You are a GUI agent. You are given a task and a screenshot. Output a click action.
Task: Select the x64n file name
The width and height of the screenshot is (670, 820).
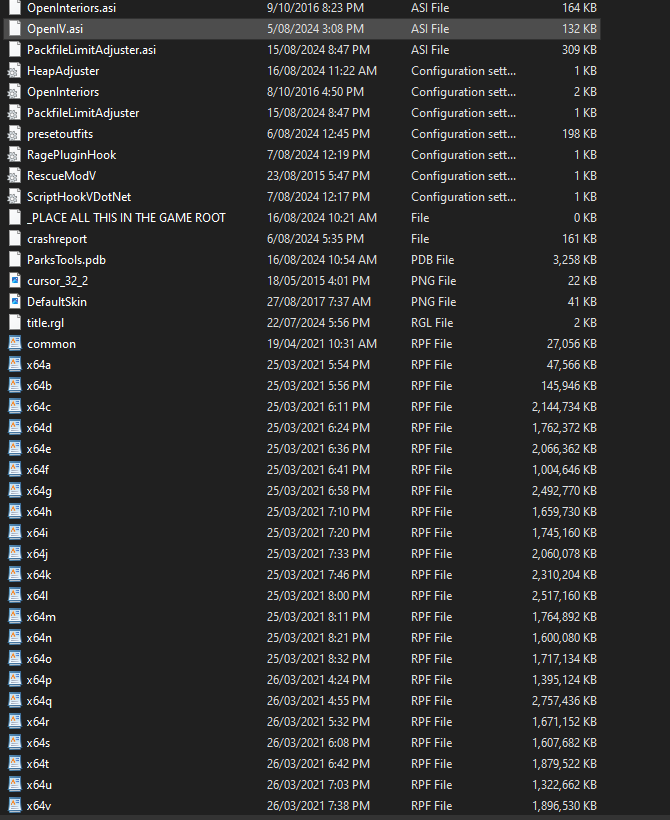tap(39, 638)
